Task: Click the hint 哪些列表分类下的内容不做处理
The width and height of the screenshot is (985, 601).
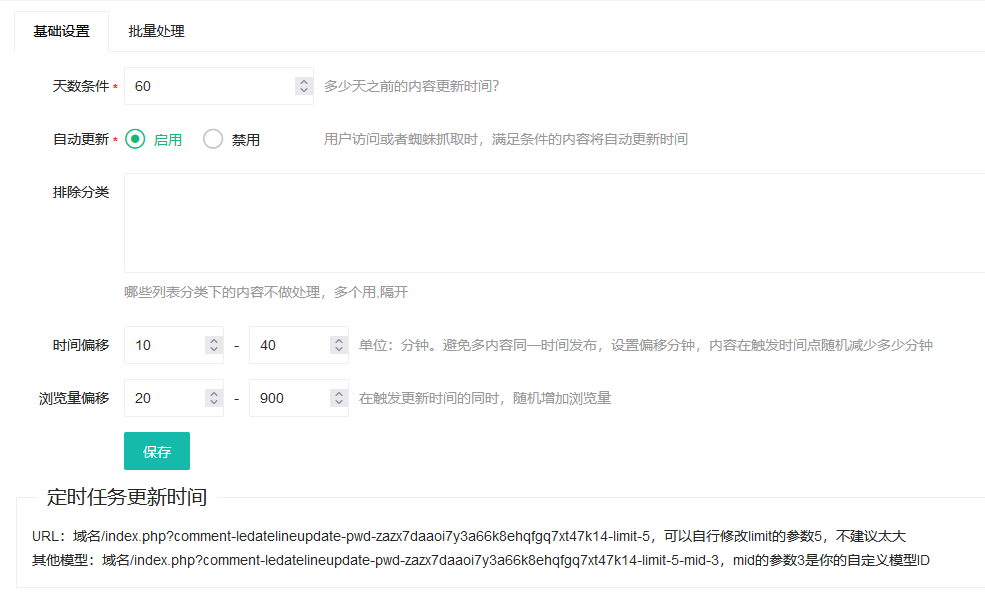Action: click(x=266, y=292)
